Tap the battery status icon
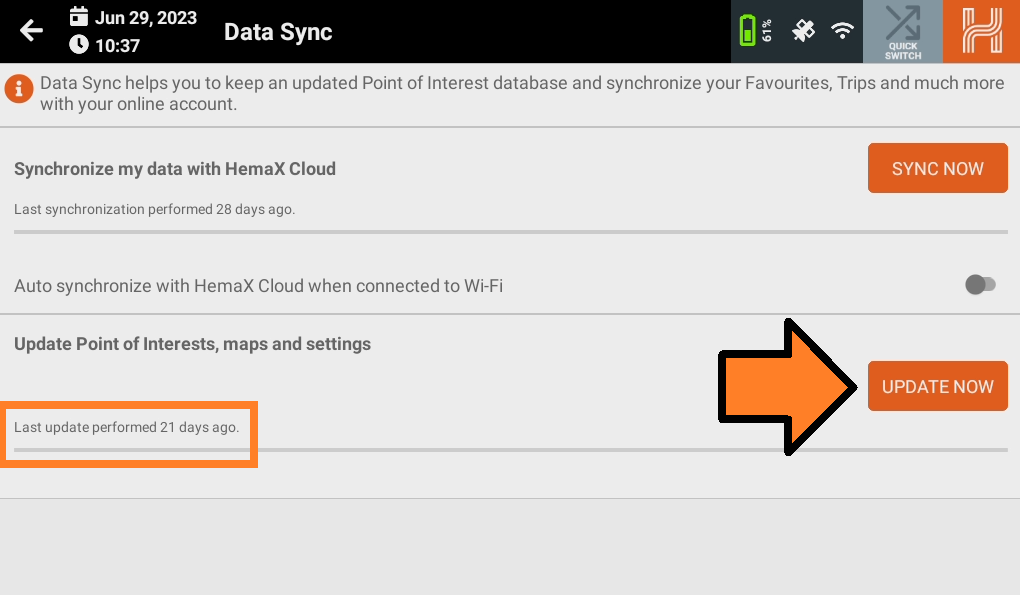The width and height of the screenshot is (1020, 595). [x=755, y=31]
